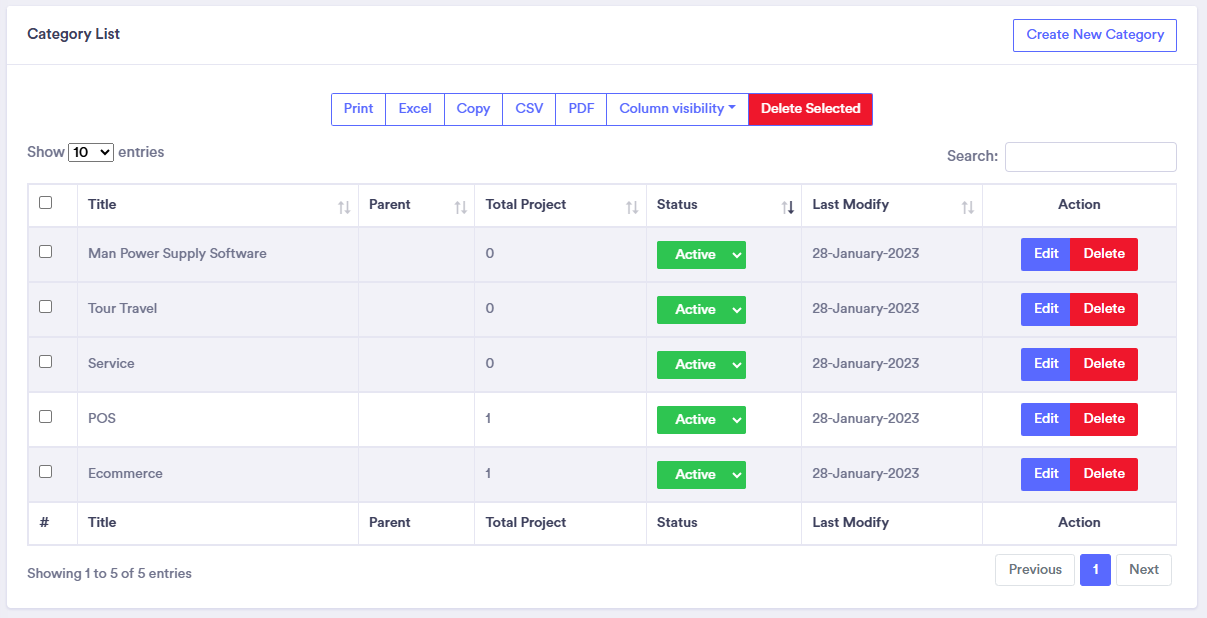Image resolution: width=1207 pixels, height=618 pixels.
Task: Export the table as Excel
Action: (x=415, y=109)
